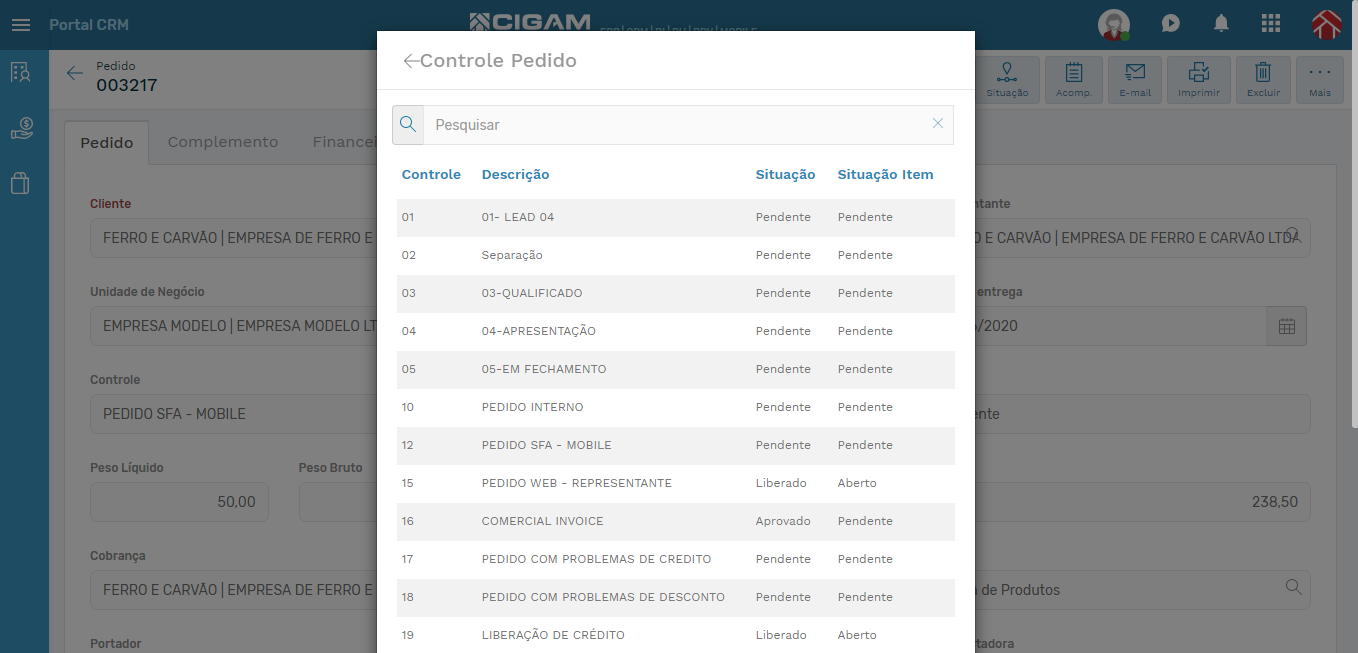This screenshot has height=653, width=1358.
Task: Select row PEDIDO WEB - REPRESENTANTE
Action: point(676,483)
